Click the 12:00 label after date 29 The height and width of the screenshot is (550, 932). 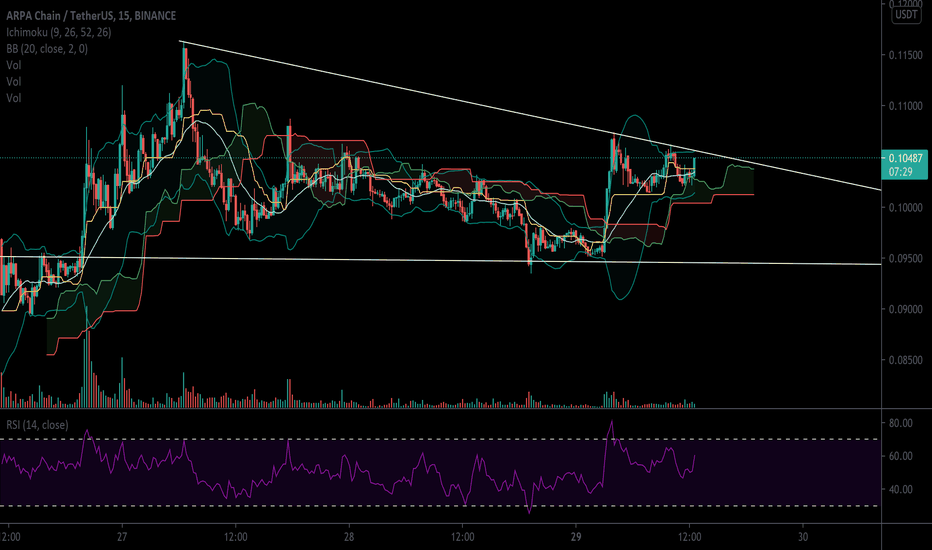click(x=689, y=536)
